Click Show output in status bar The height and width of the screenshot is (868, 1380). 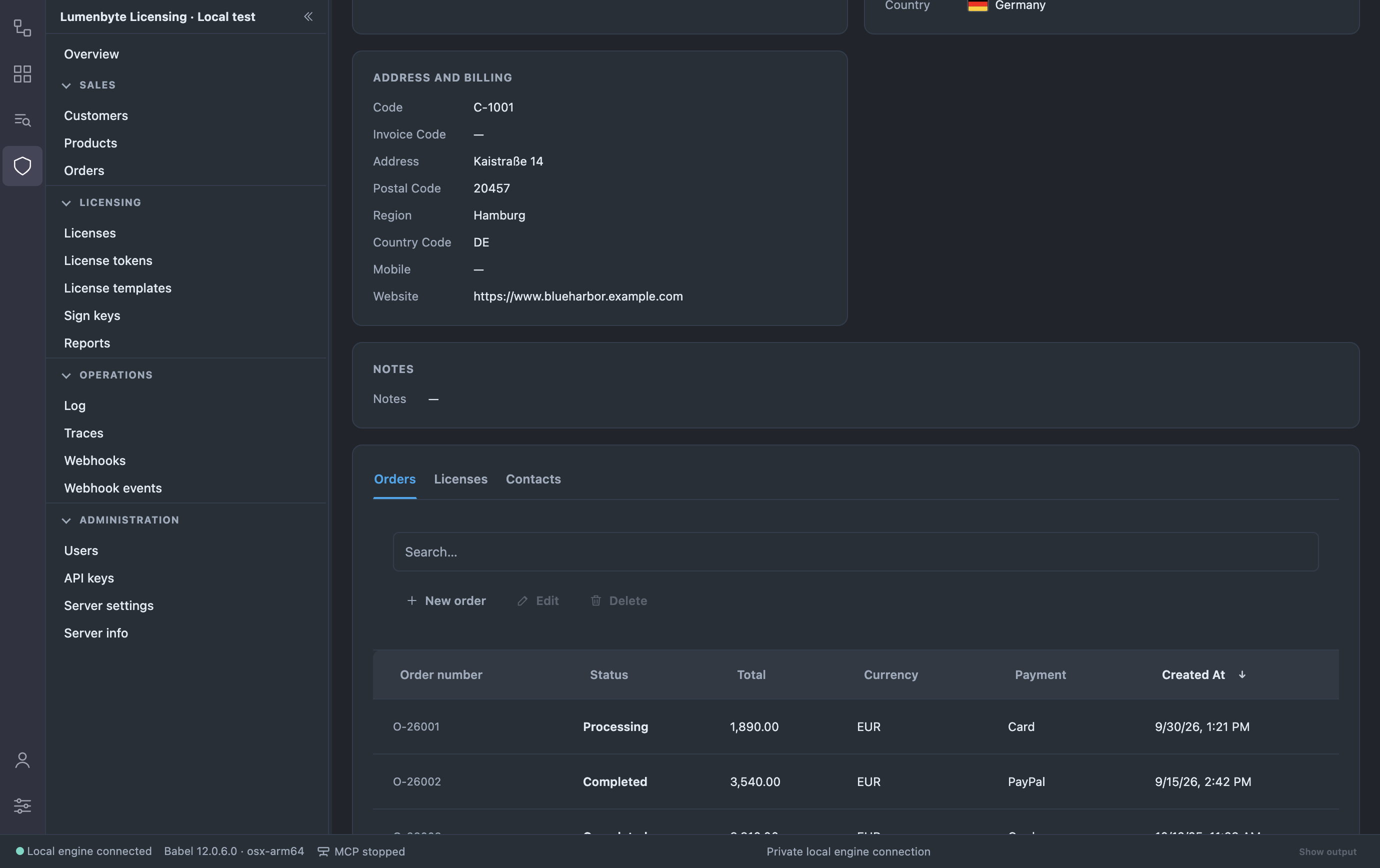(x=1327, y=851)
